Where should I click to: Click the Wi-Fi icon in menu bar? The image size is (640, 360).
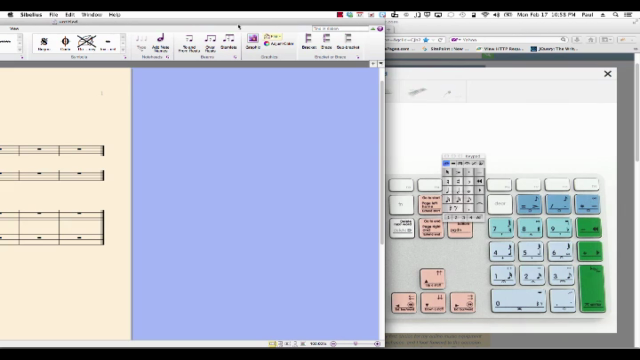485,15
